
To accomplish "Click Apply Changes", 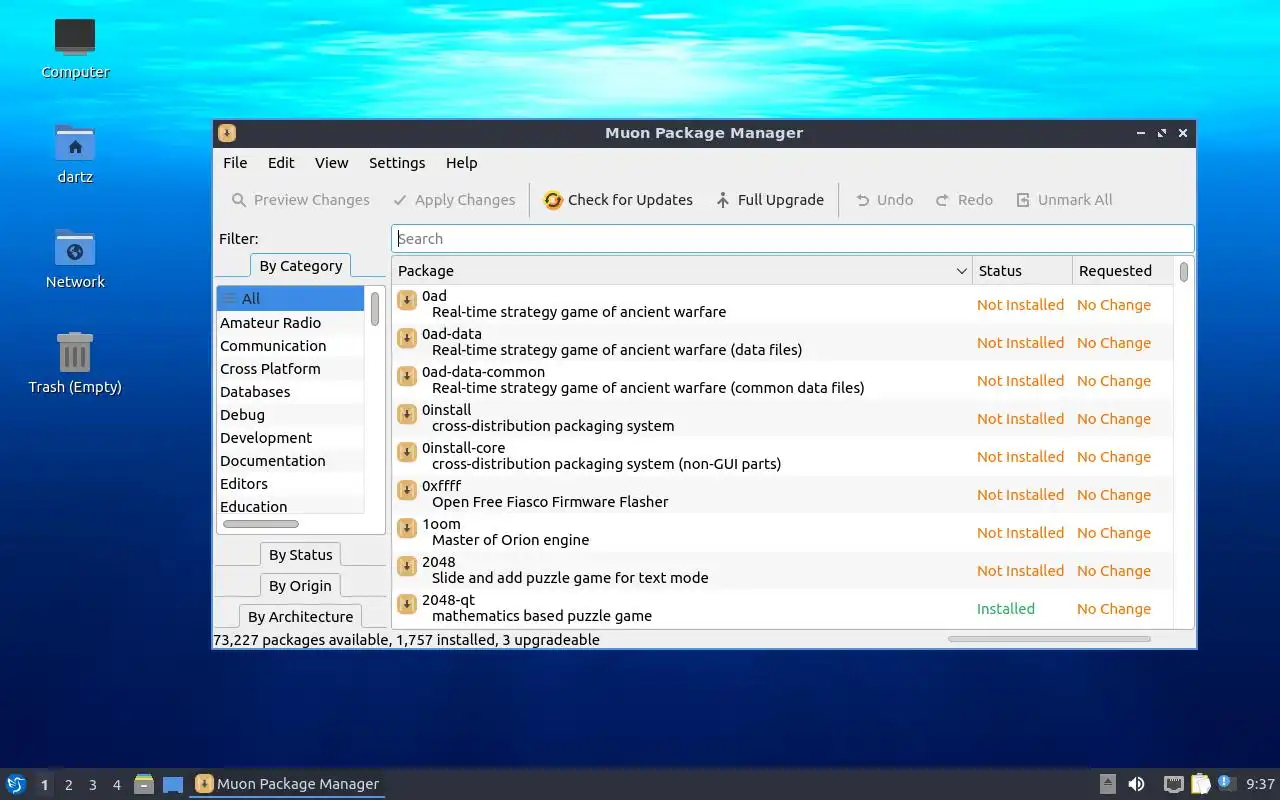I will point(454,200).
